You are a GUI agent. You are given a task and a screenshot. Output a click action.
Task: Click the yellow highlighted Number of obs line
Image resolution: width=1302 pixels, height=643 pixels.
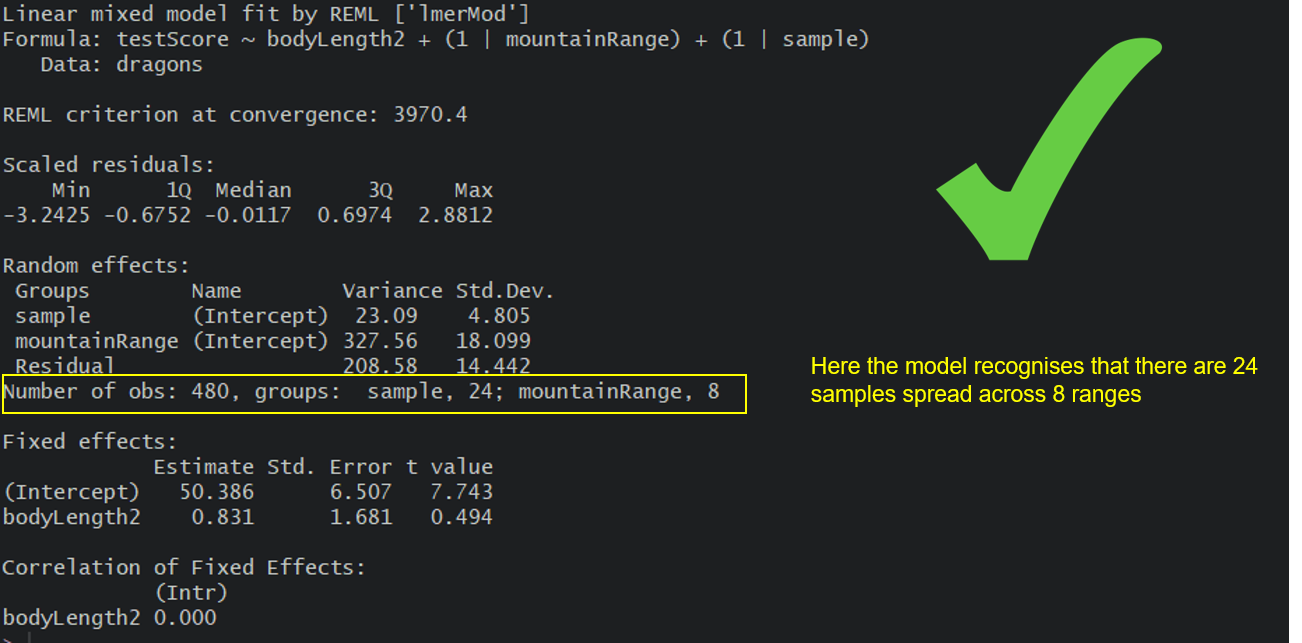coord(374,394)
